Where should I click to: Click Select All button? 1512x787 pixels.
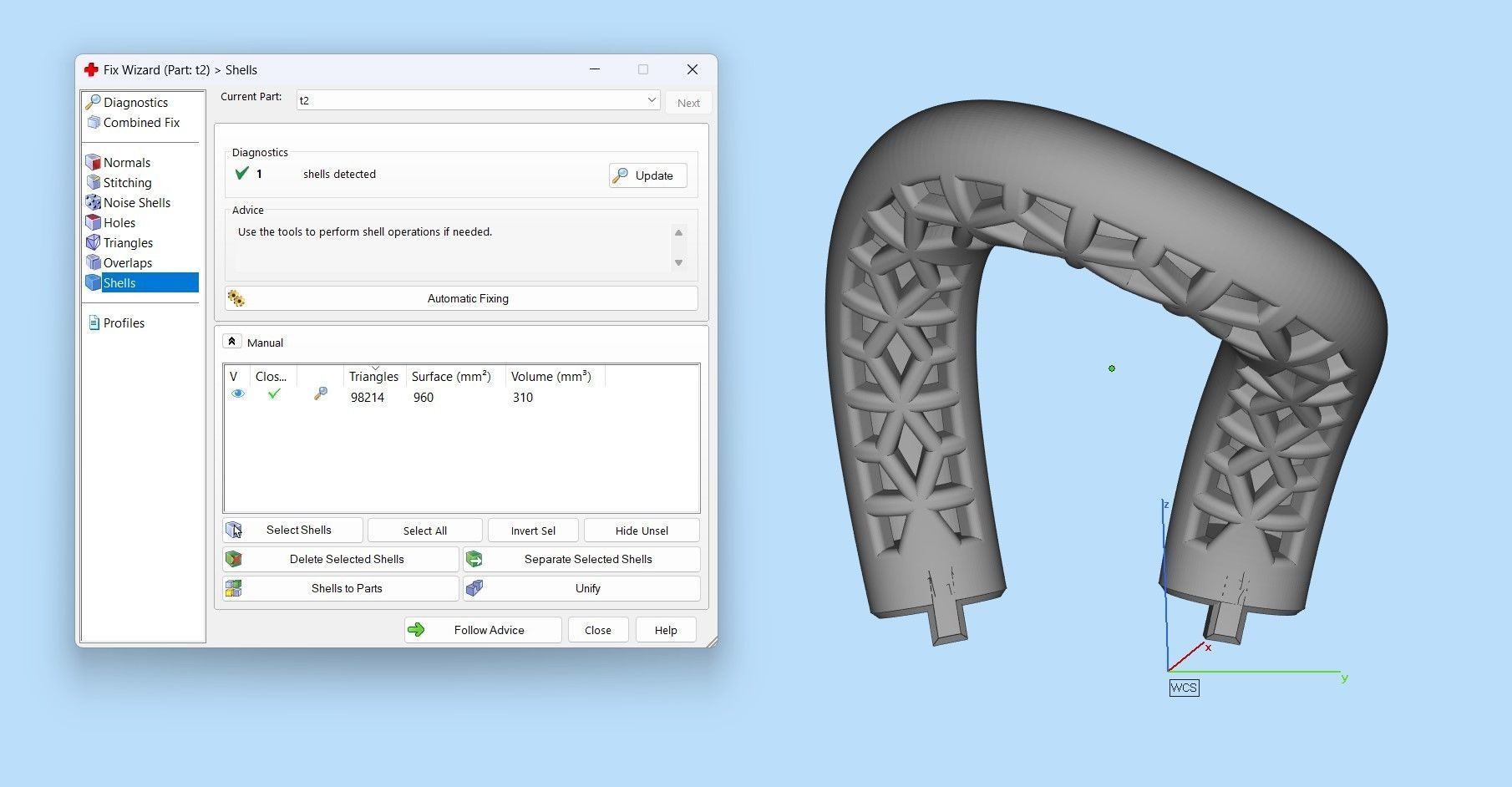tap(425, 531)
